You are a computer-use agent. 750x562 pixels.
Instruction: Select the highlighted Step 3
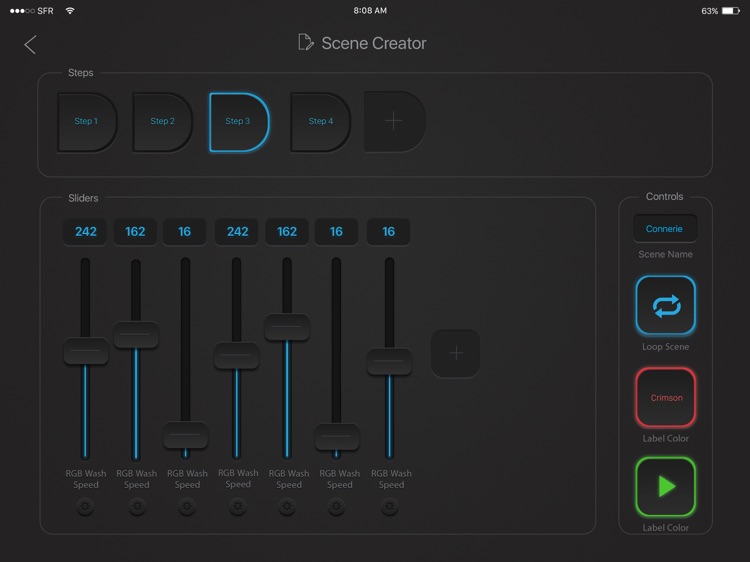239,122
